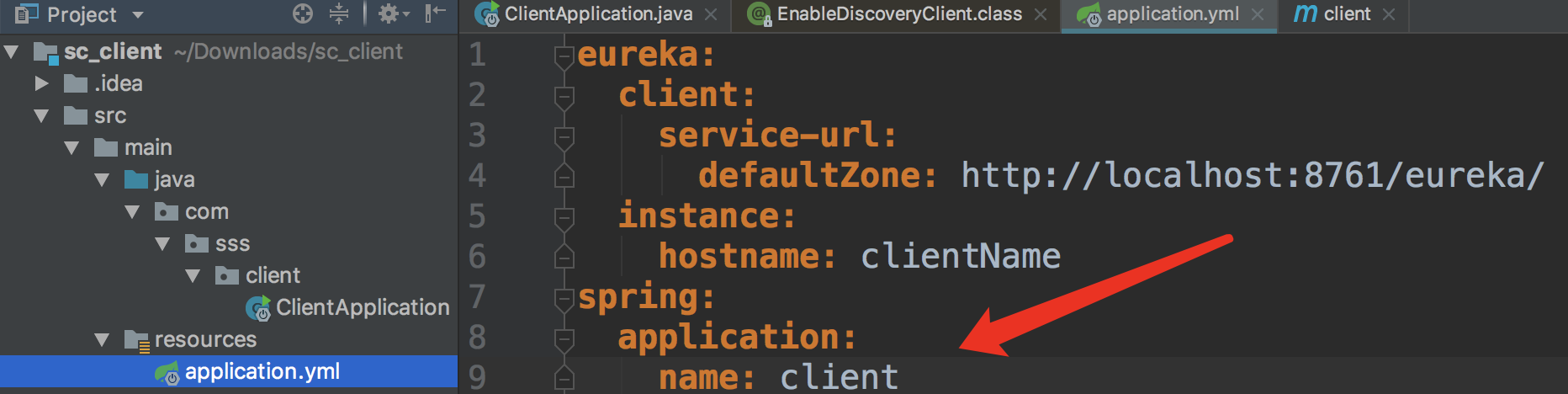Collapse the sss package
Viewport: 1568px width, 394px height.
pos(163,244)
